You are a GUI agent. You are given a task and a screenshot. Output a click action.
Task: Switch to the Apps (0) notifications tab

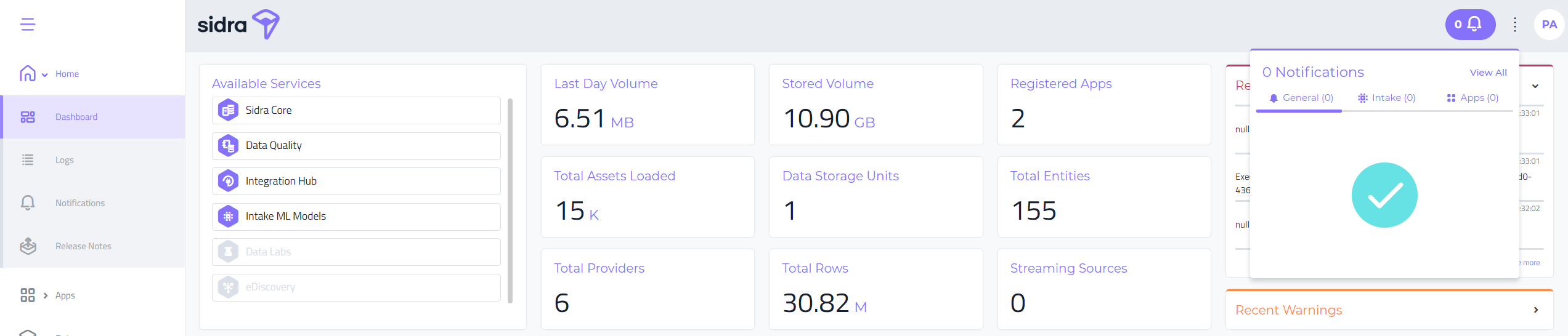point(1473,98)
